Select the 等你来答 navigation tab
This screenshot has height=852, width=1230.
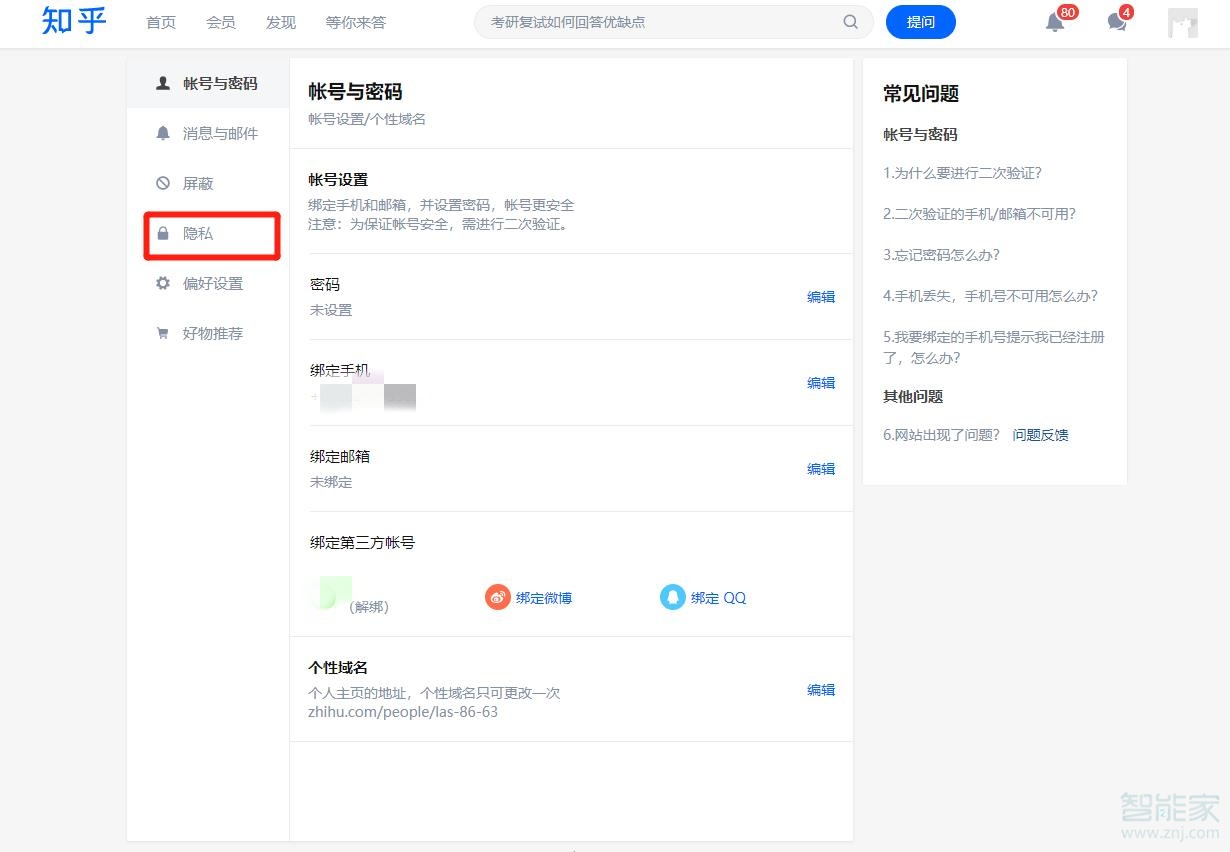(355, 21)
